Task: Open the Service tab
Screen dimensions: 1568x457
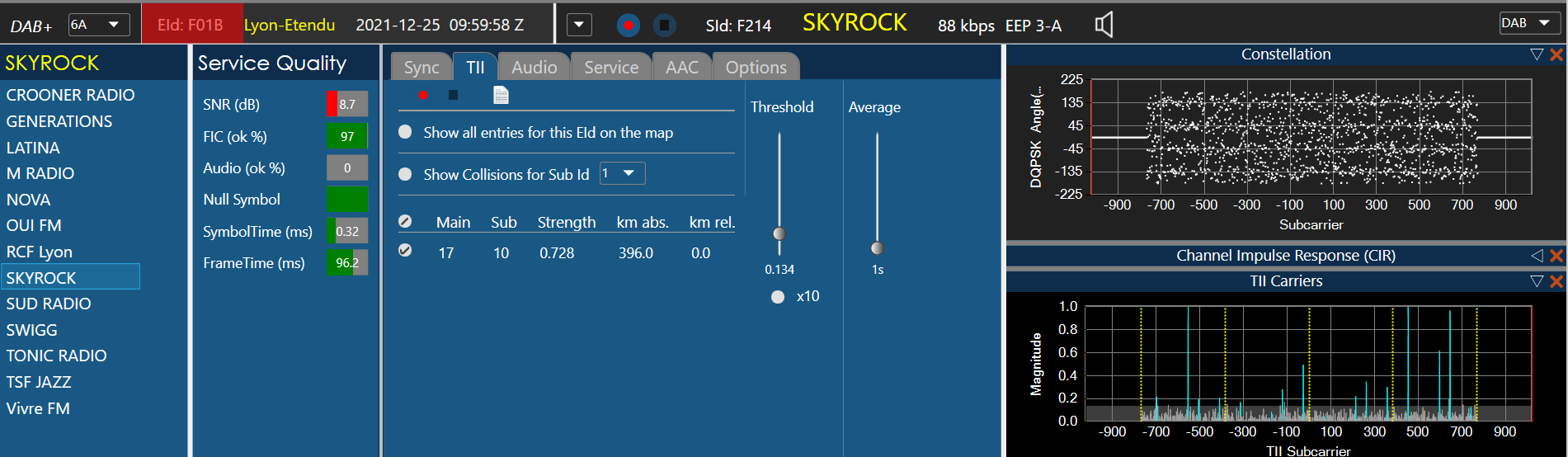Action: tap(611, 67)
